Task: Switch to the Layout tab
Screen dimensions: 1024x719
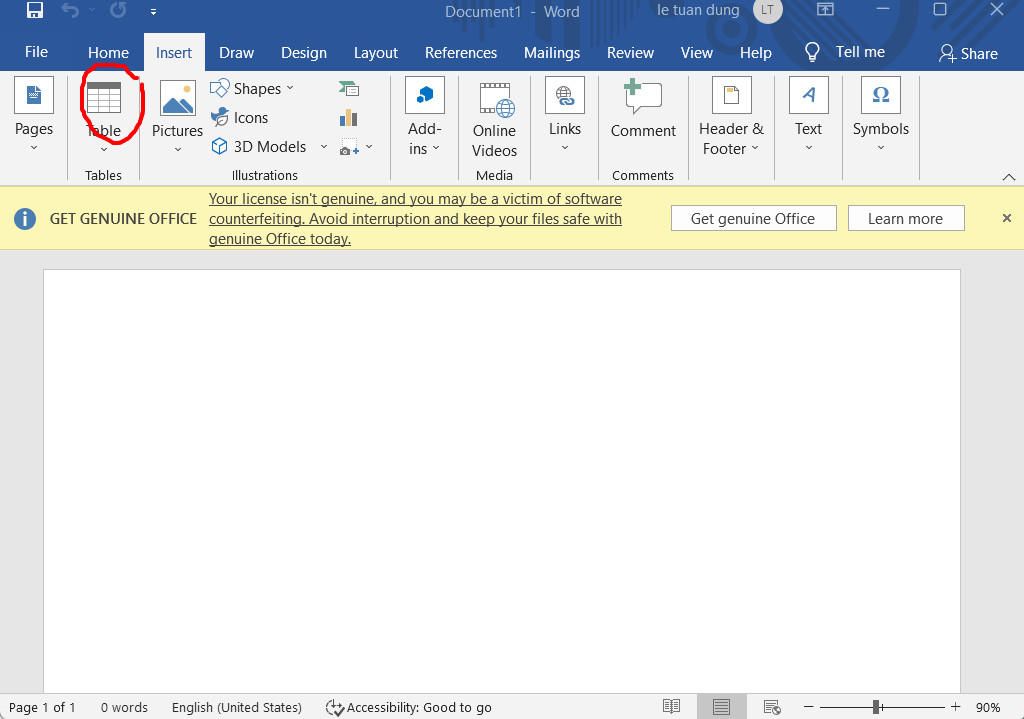Action: coord(376,53)
